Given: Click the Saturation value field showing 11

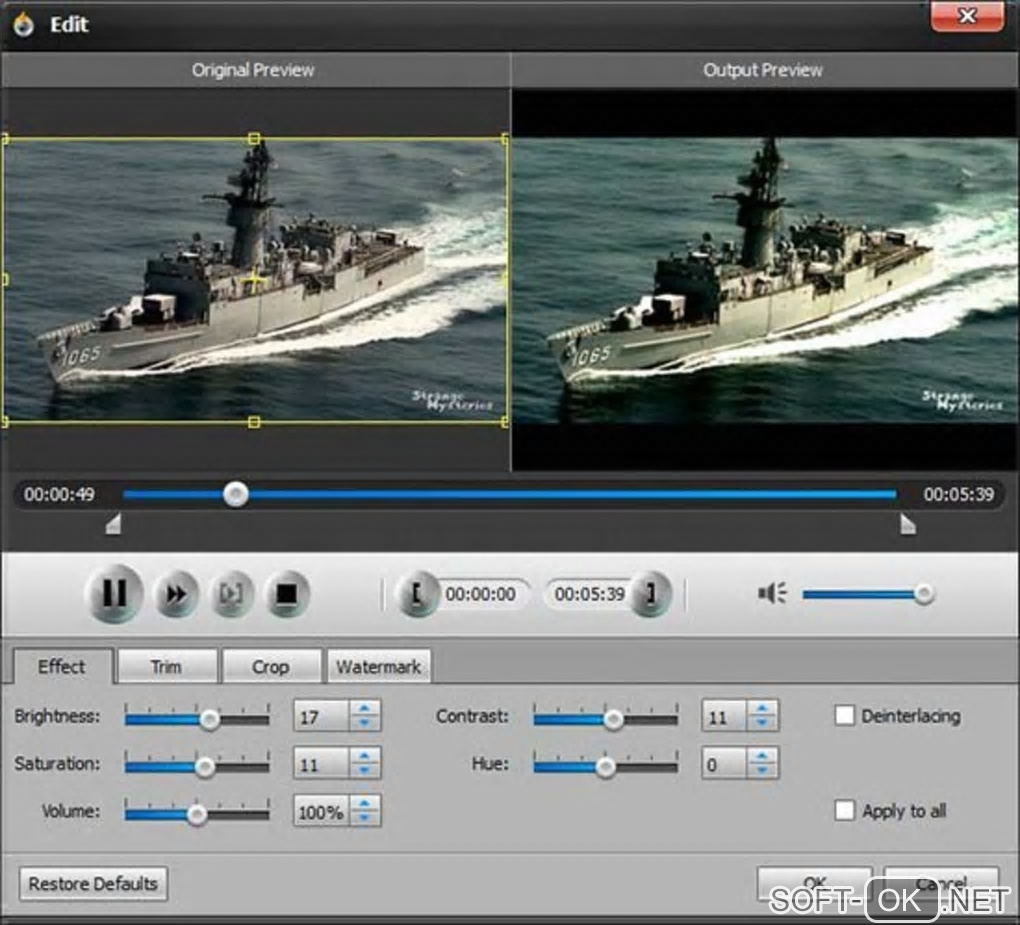Looking at the screenshot, I should click(322, 764).
